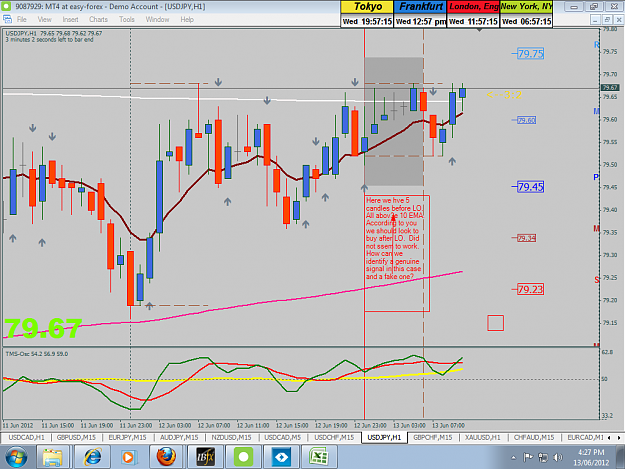
Task: Click the 12 Jun 23:00 time axis label
Action: tap(370, 425)
